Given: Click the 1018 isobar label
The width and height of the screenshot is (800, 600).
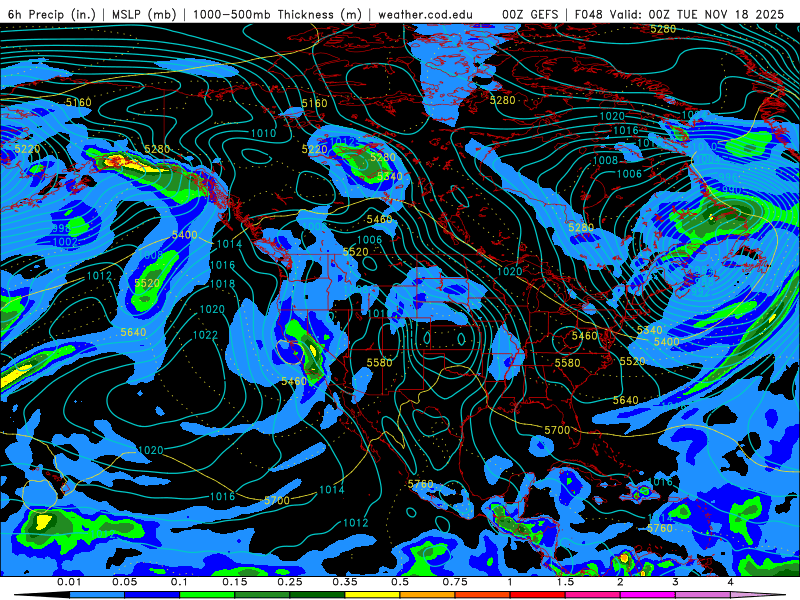Looking at the screenshot, I should [x=222, y=284].
